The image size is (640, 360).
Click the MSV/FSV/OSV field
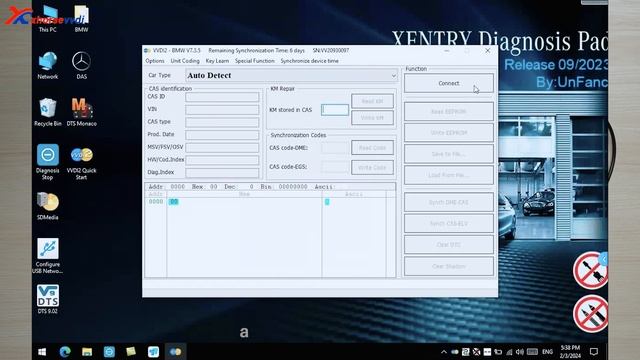[222, 147]
